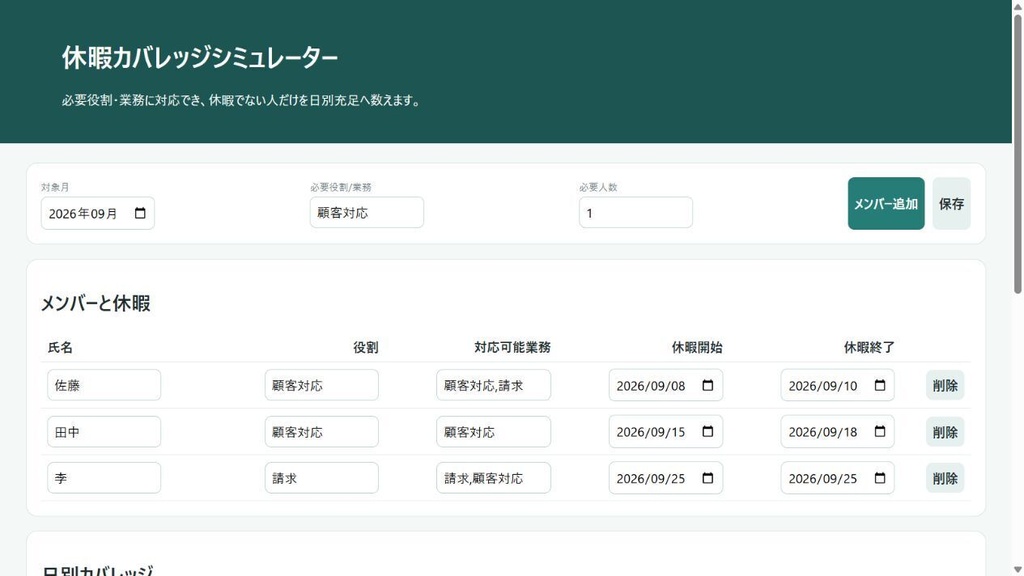
Task: Edit the 請求,顧客対応 対応可能業務 field
Action: [493, 478]
